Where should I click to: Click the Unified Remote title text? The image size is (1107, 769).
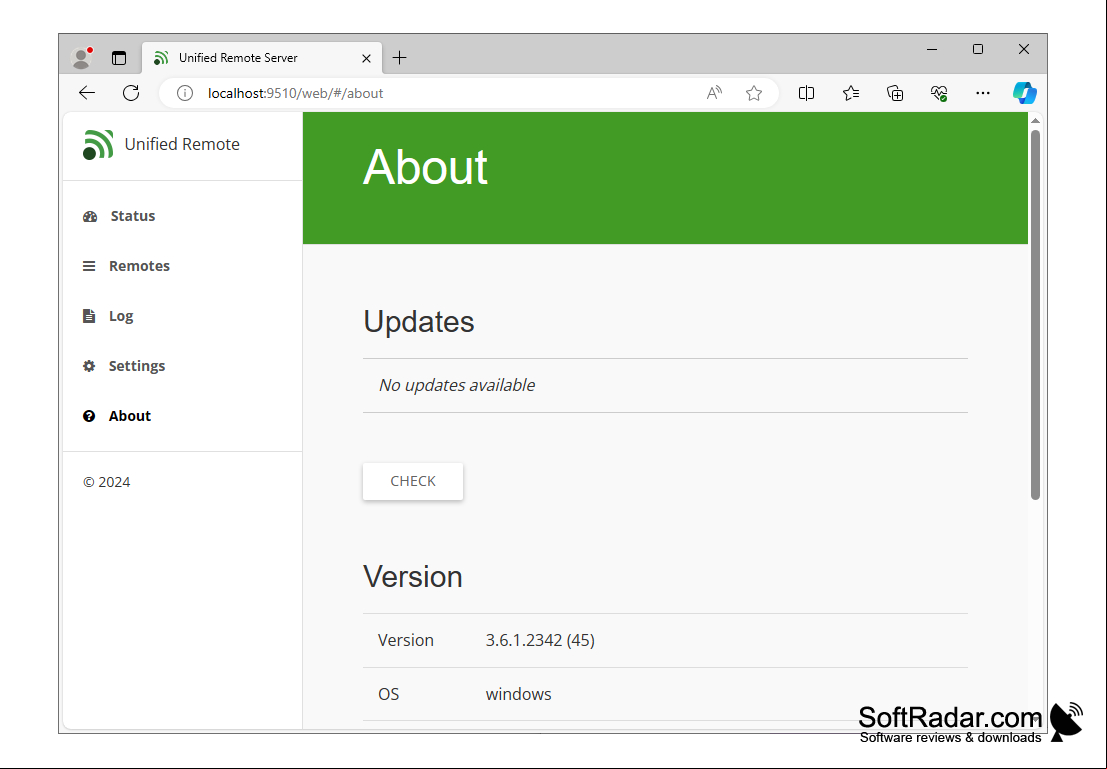[x=182, y=144]
